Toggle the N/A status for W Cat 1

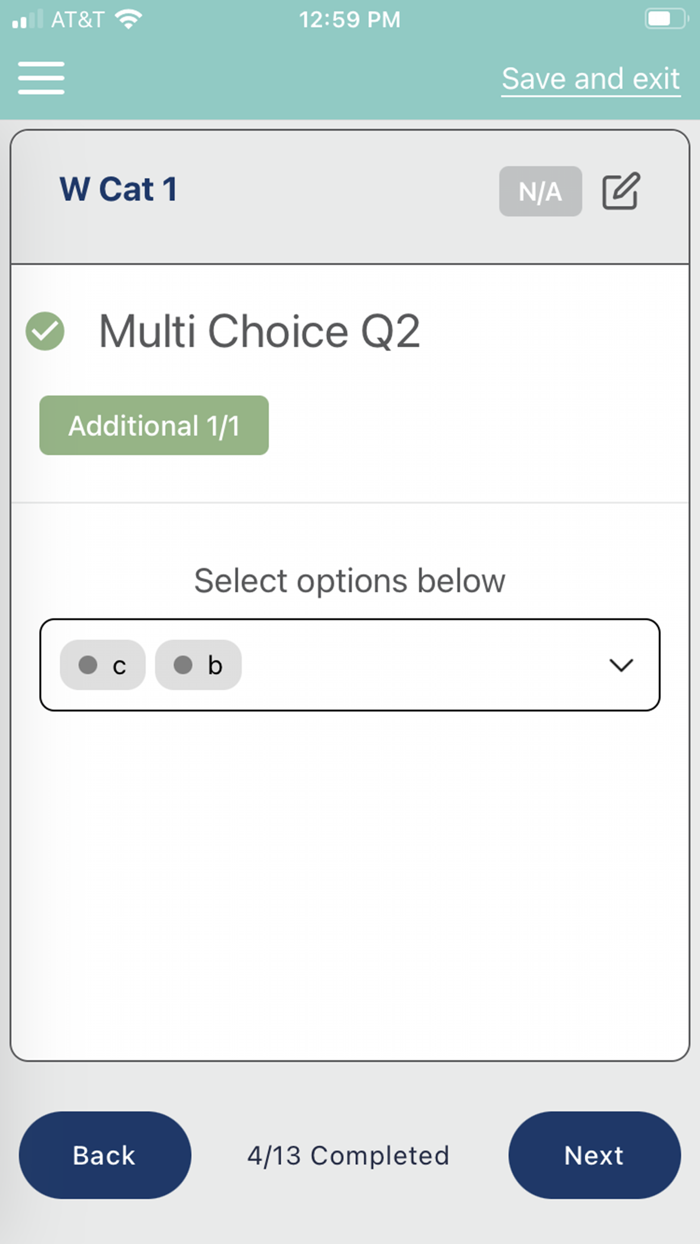540,191
